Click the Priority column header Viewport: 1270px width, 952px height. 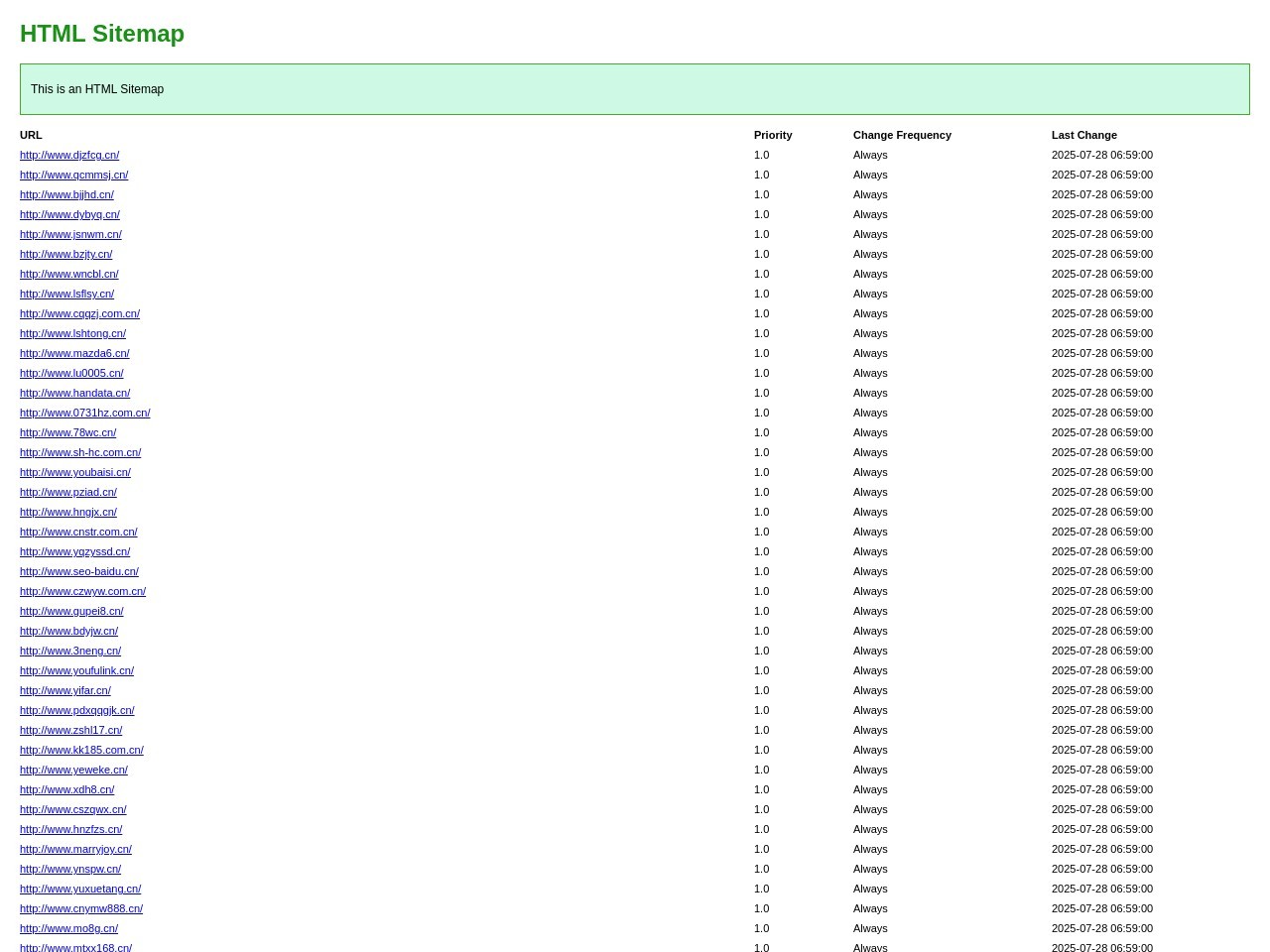point(773,135)
